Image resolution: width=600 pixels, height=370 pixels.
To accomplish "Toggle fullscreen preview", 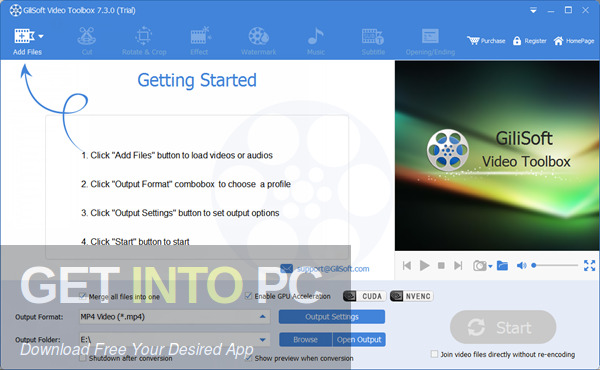I will coord(589,265).
